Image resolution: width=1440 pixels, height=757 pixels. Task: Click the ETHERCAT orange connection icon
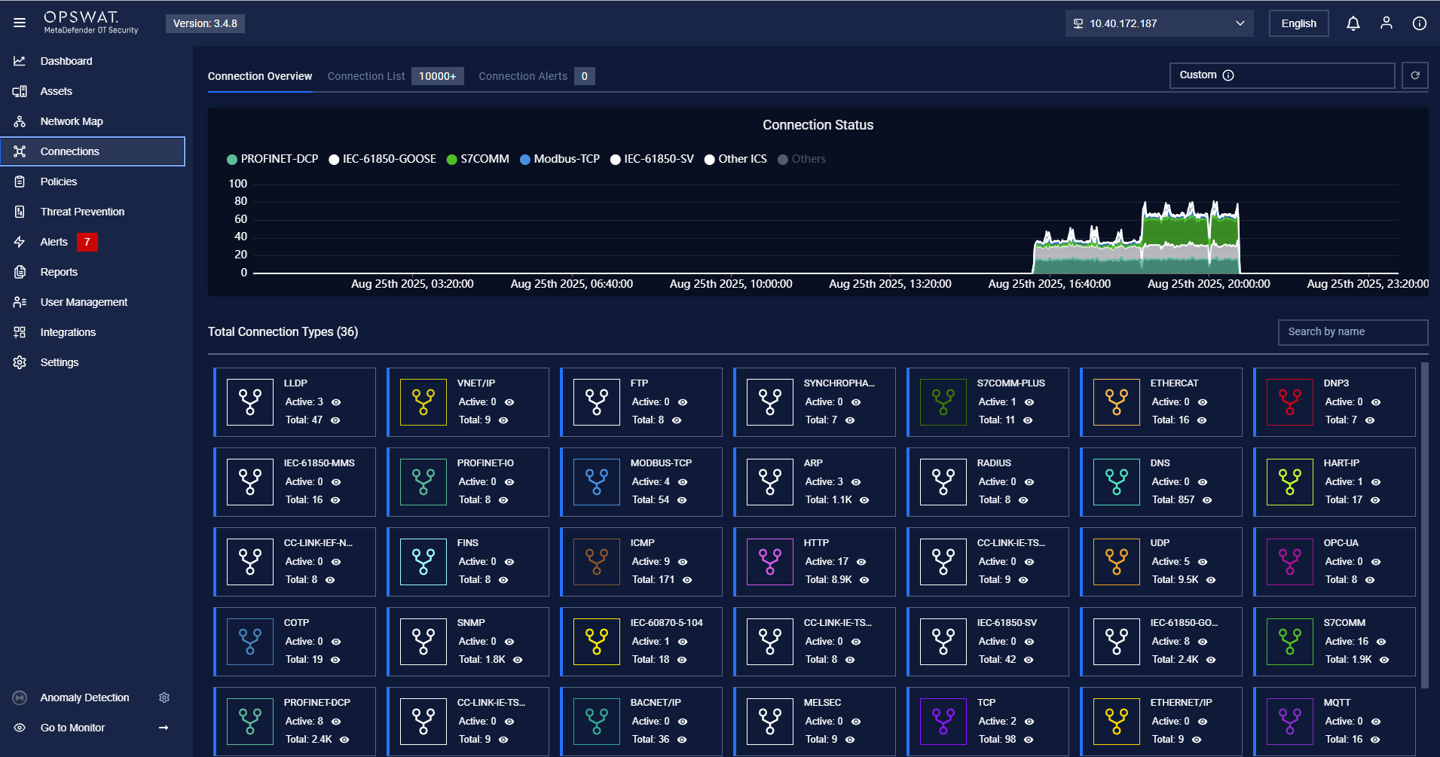[x=1116, y=402]
